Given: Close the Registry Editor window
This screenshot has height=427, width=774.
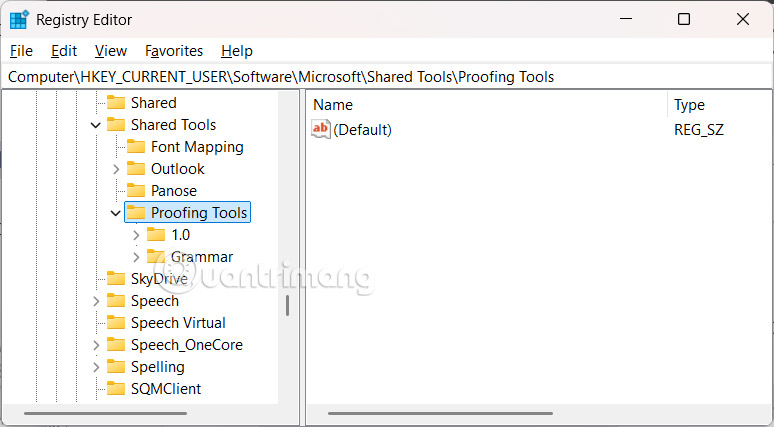Looking at the screenshot, I should 743,19.
